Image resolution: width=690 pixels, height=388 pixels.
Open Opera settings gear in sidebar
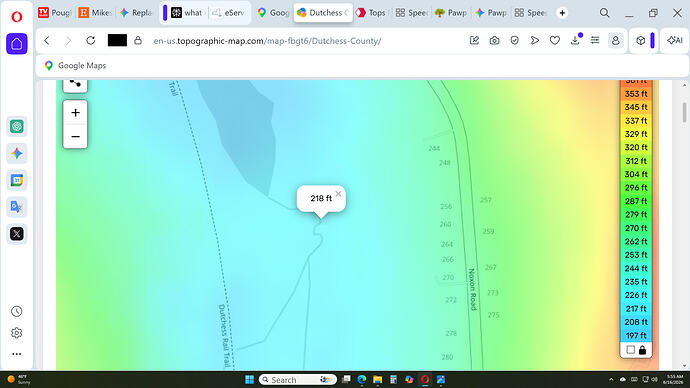(17, 333)
